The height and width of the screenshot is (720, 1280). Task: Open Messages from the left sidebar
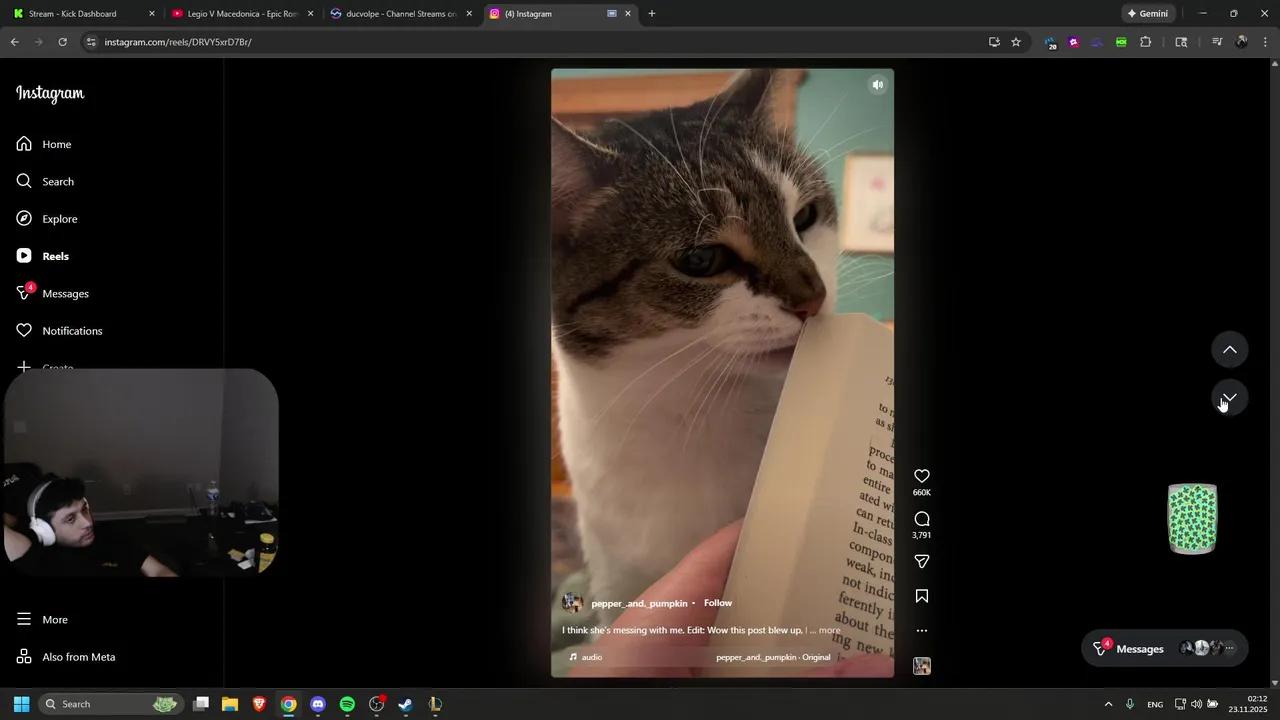click(52, 293)
